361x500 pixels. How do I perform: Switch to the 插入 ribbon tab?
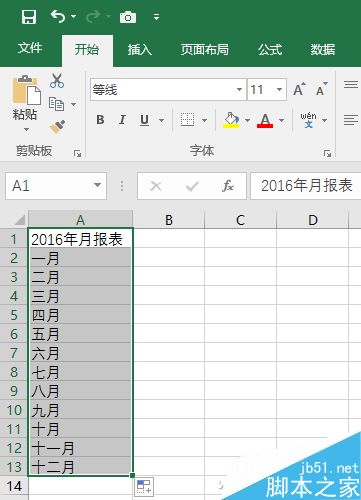pos(140,49)
